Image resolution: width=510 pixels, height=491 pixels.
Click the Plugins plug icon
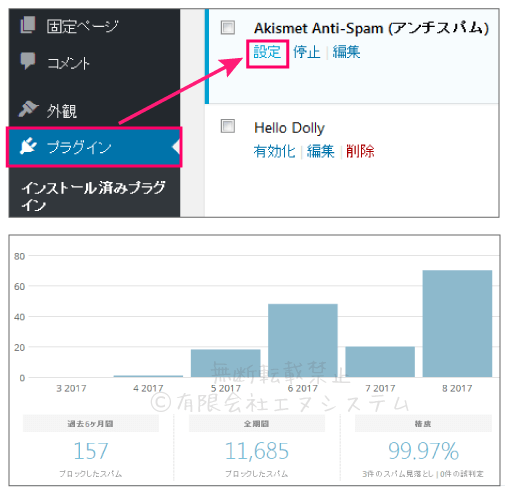click(28, 146)
